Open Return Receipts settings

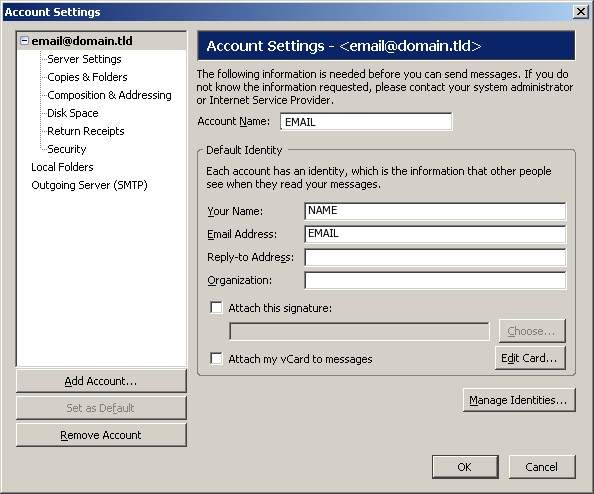coord(86,131)
